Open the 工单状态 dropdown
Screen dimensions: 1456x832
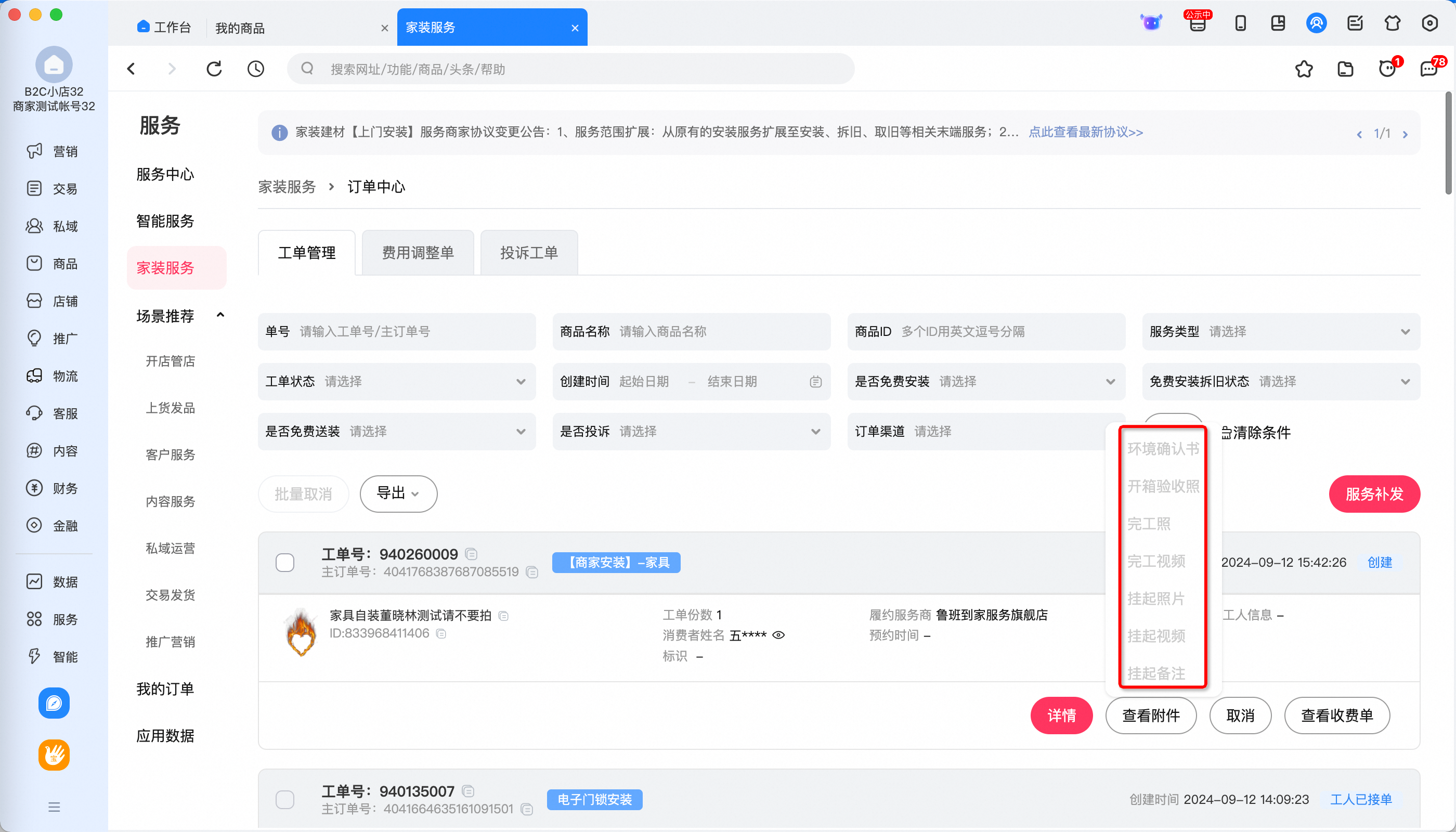(x=397, y=381)
